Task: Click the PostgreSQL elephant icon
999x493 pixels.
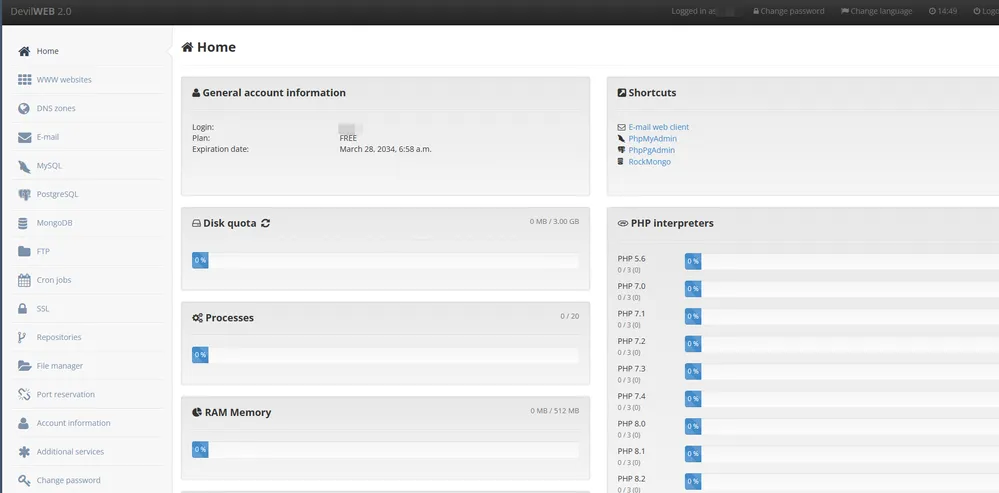Action: point(24,194)
